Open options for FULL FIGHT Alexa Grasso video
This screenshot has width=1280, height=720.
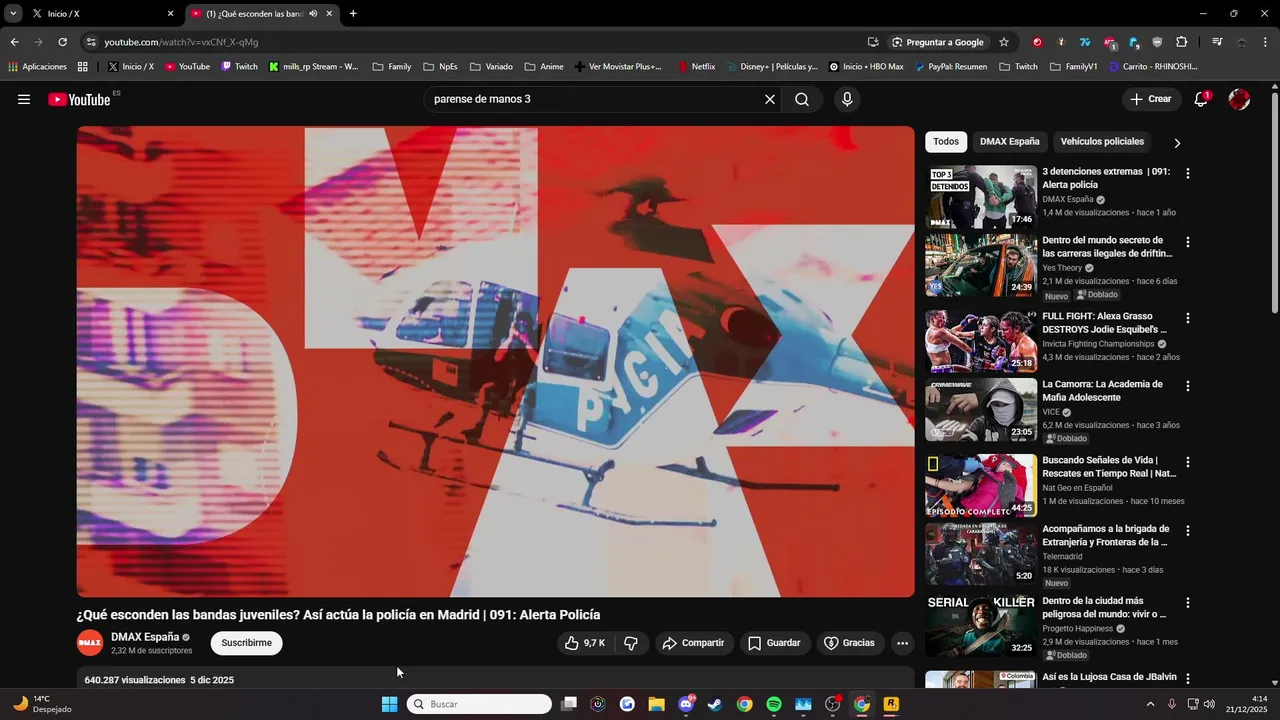coord(1188,318)
